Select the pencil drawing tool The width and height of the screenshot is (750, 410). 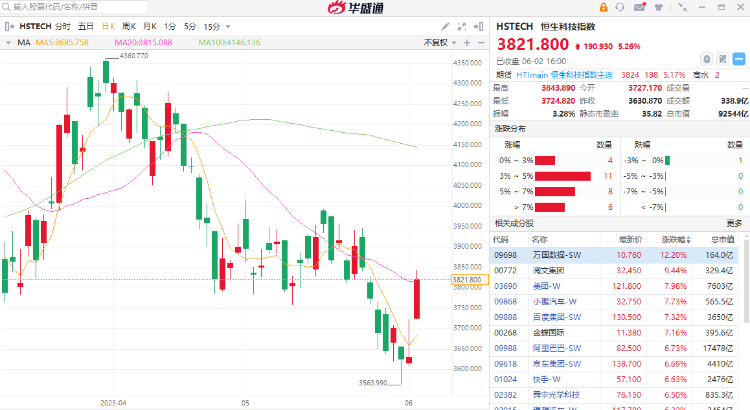(x=445, y=27)
